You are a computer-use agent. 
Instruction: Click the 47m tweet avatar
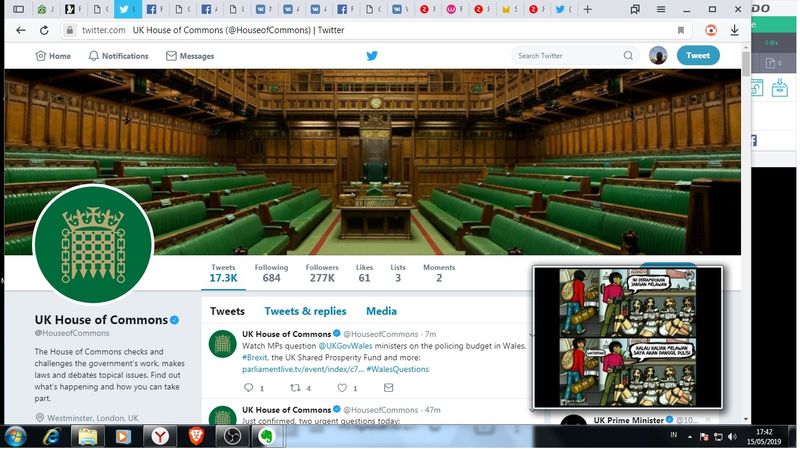tap(222, 416)
